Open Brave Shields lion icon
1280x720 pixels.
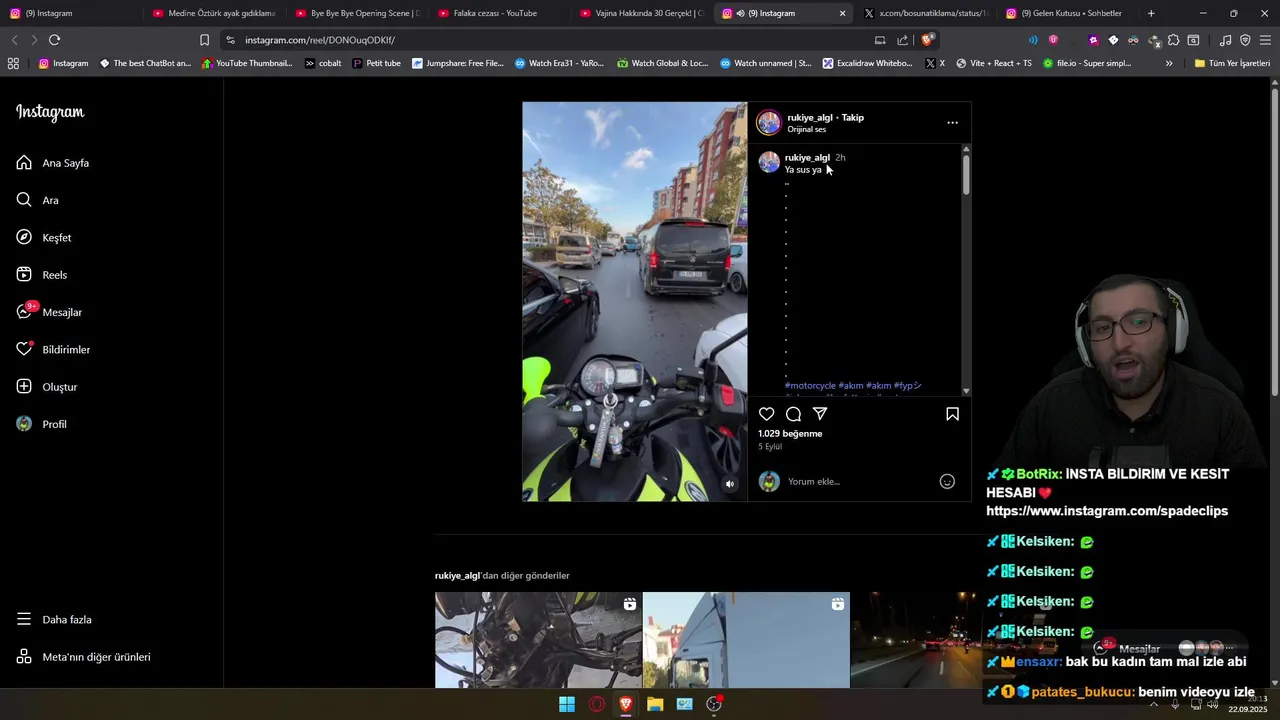(x=928, y=40)
